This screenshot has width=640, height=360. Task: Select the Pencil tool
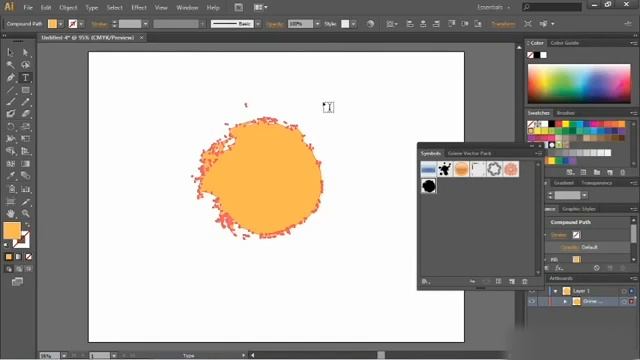pyautogui.click(x=25, y=102)
